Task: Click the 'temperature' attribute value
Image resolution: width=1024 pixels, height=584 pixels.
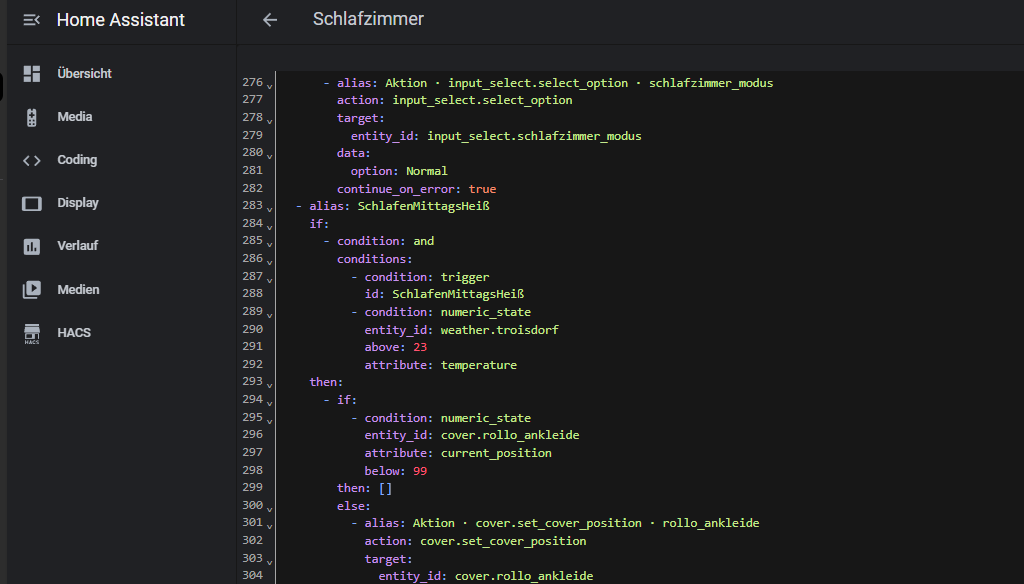Action: [x=479, y=365]
